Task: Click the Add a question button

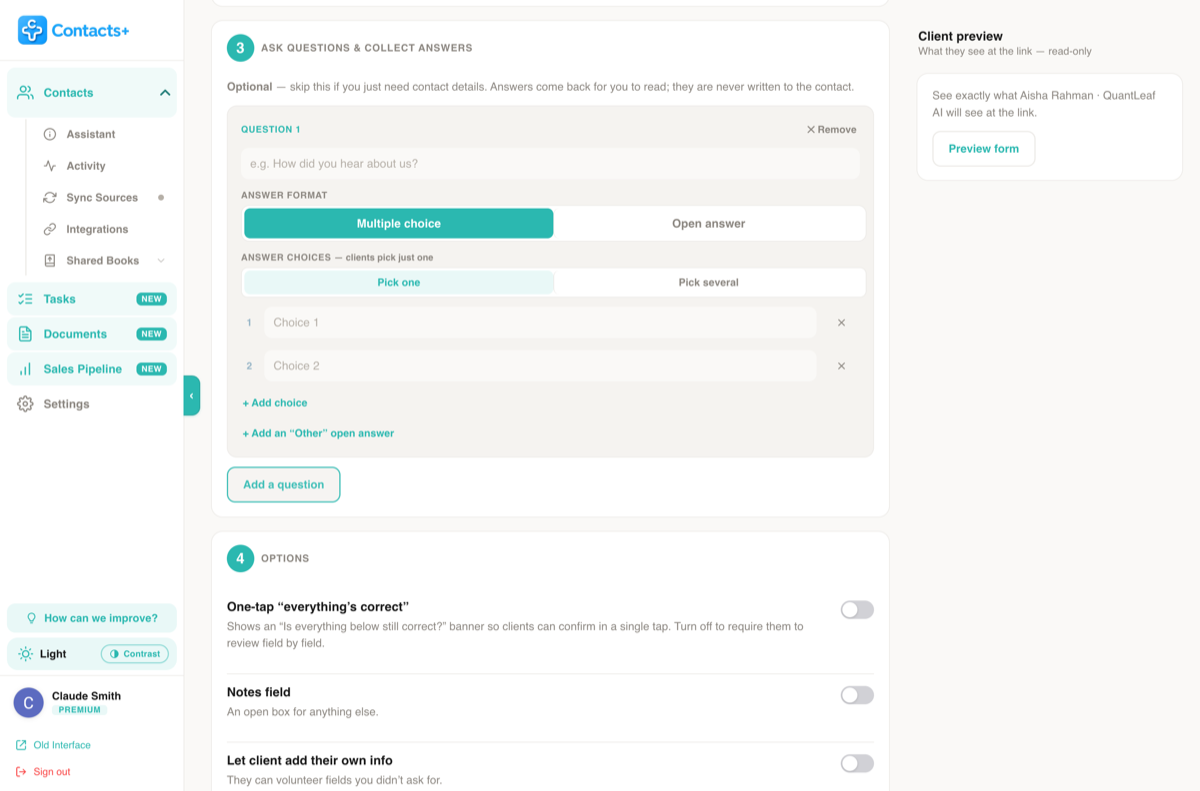Action: (x=284, y=485)
